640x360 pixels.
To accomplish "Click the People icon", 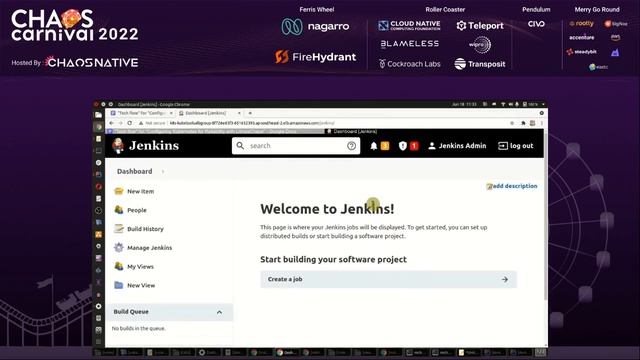I will (x=119, y=210).
